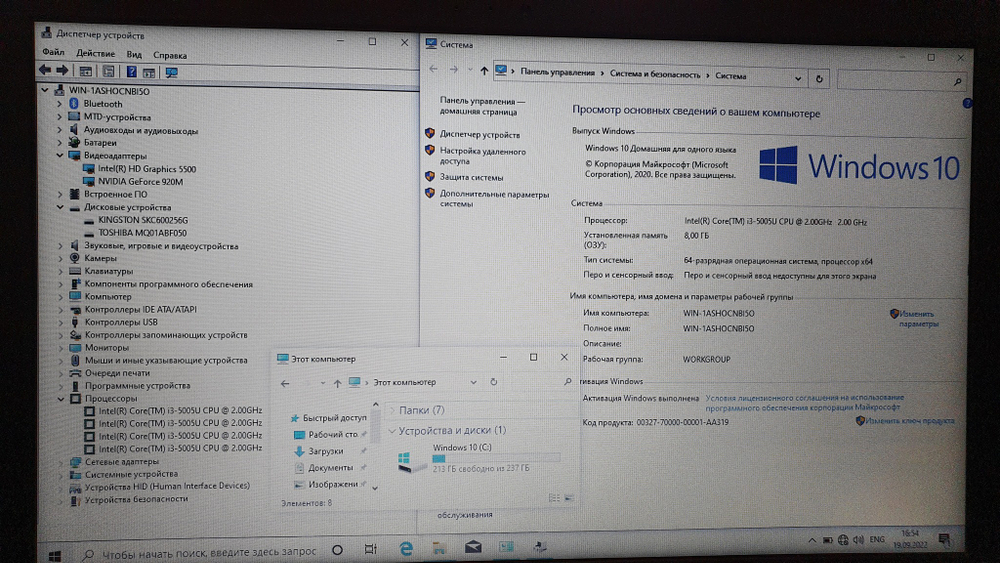1000x563 pixels.
Task: Open Настройка удаленного доступа link
Action: coord(483,156)
